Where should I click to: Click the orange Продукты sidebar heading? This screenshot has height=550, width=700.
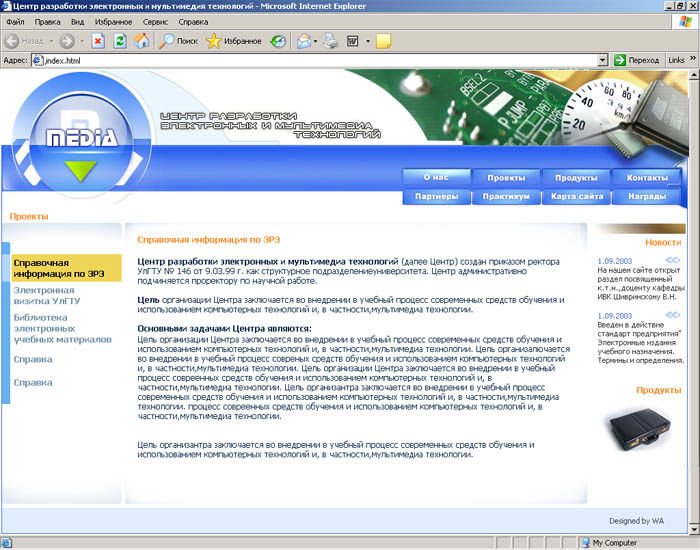[658, 390]
